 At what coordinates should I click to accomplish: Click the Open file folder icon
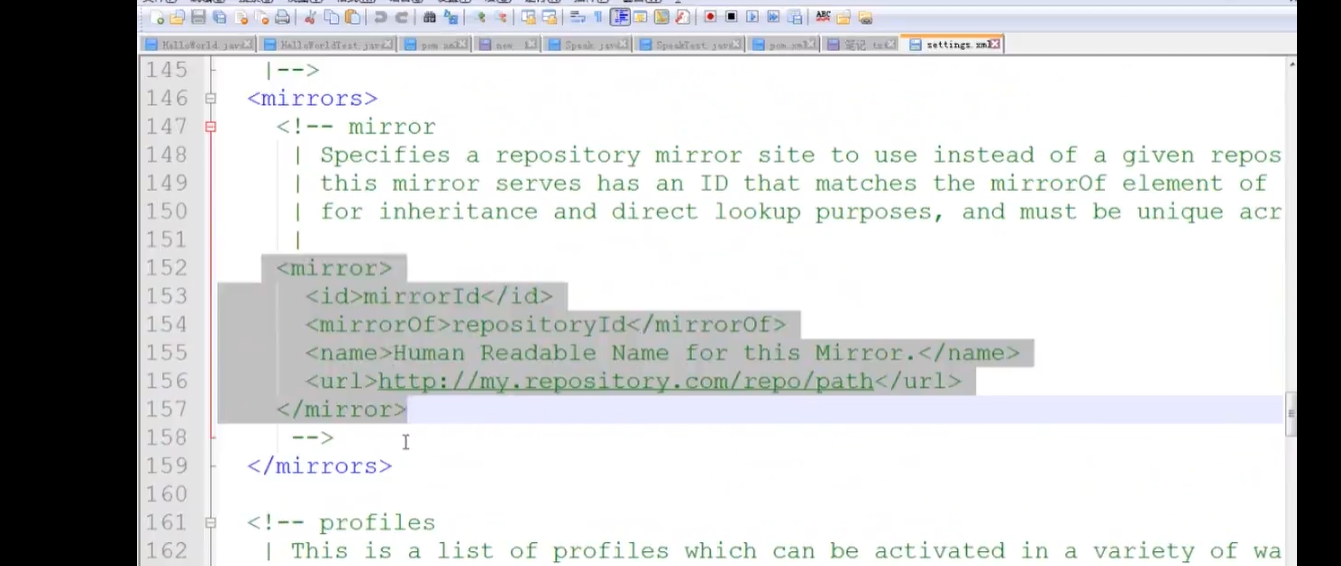[177, 18]
